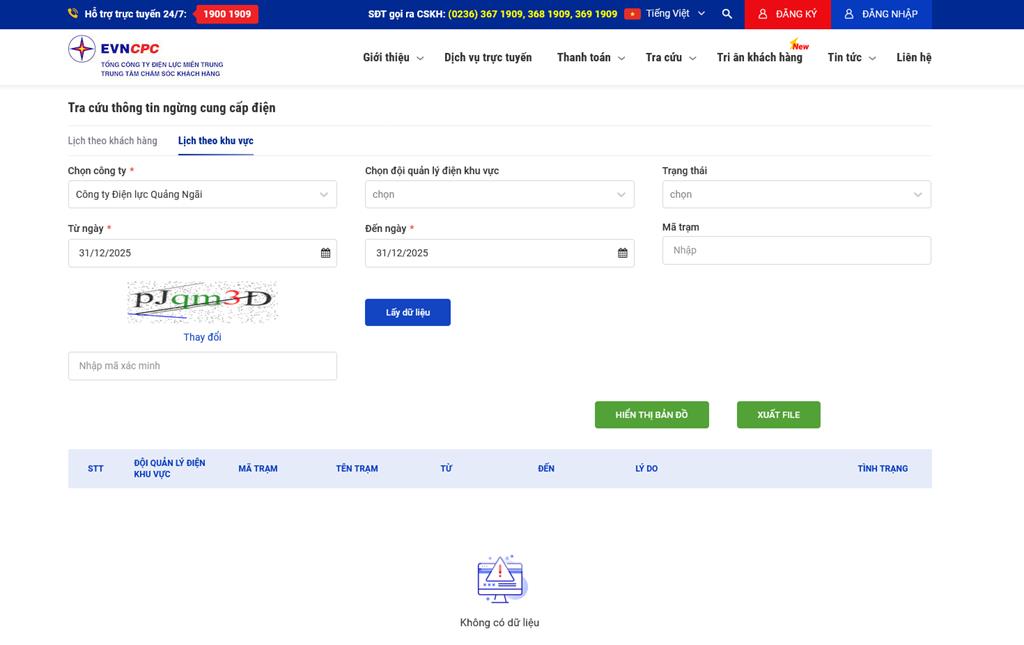Expand Chọn đội quản lý điện khu vực dropdown

click(x=499, y=195)
